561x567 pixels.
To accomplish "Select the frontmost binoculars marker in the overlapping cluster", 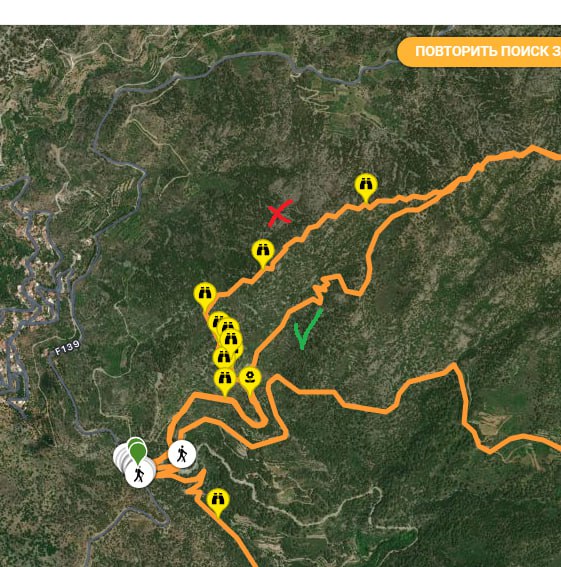I will click(231, 341).
